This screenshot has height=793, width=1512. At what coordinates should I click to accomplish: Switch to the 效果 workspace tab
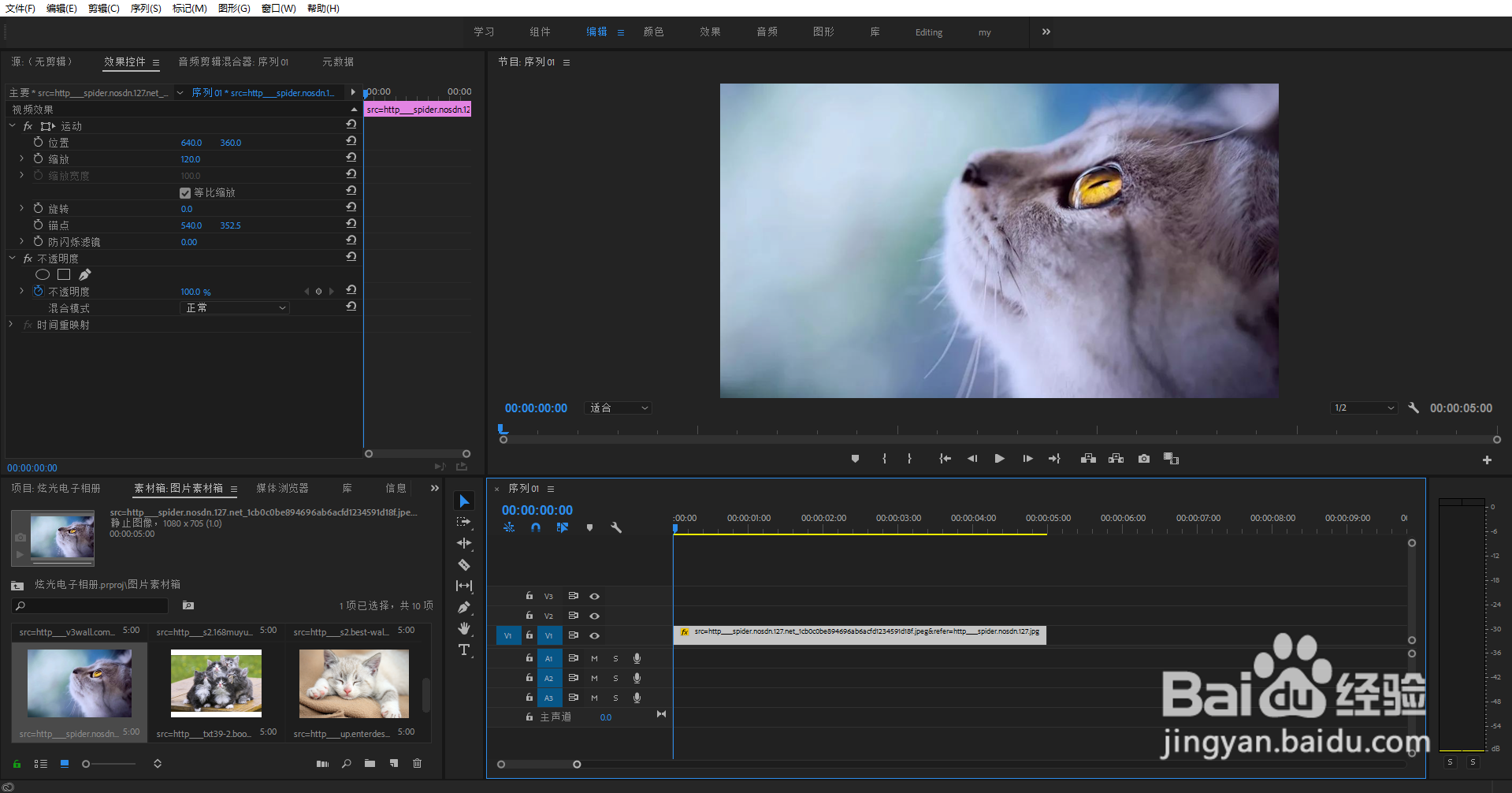711,32
